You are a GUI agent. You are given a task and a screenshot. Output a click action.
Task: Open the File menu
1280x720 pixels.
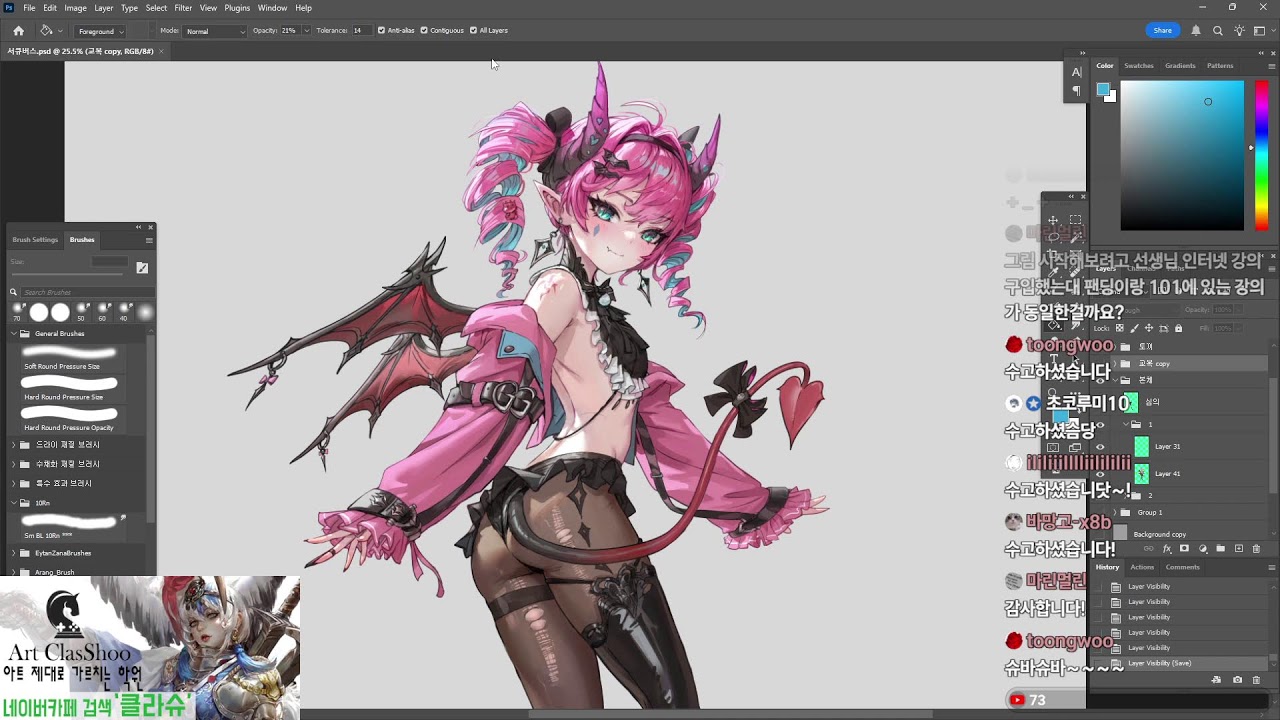(29, 8)
